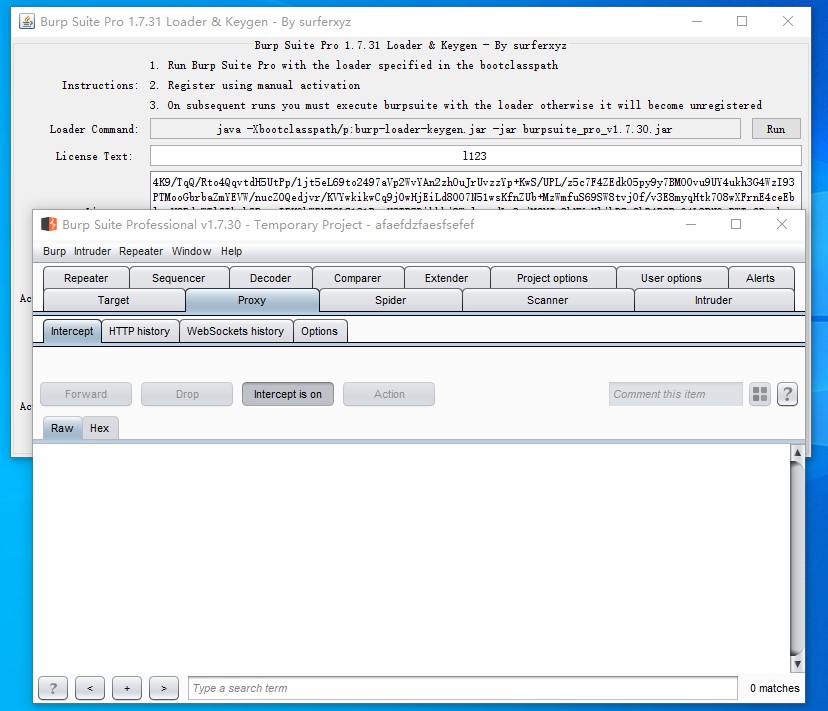The width and height of the screenshot is (828, 711).
Task: Switch to the Target tab
Action: pos(114,300)
